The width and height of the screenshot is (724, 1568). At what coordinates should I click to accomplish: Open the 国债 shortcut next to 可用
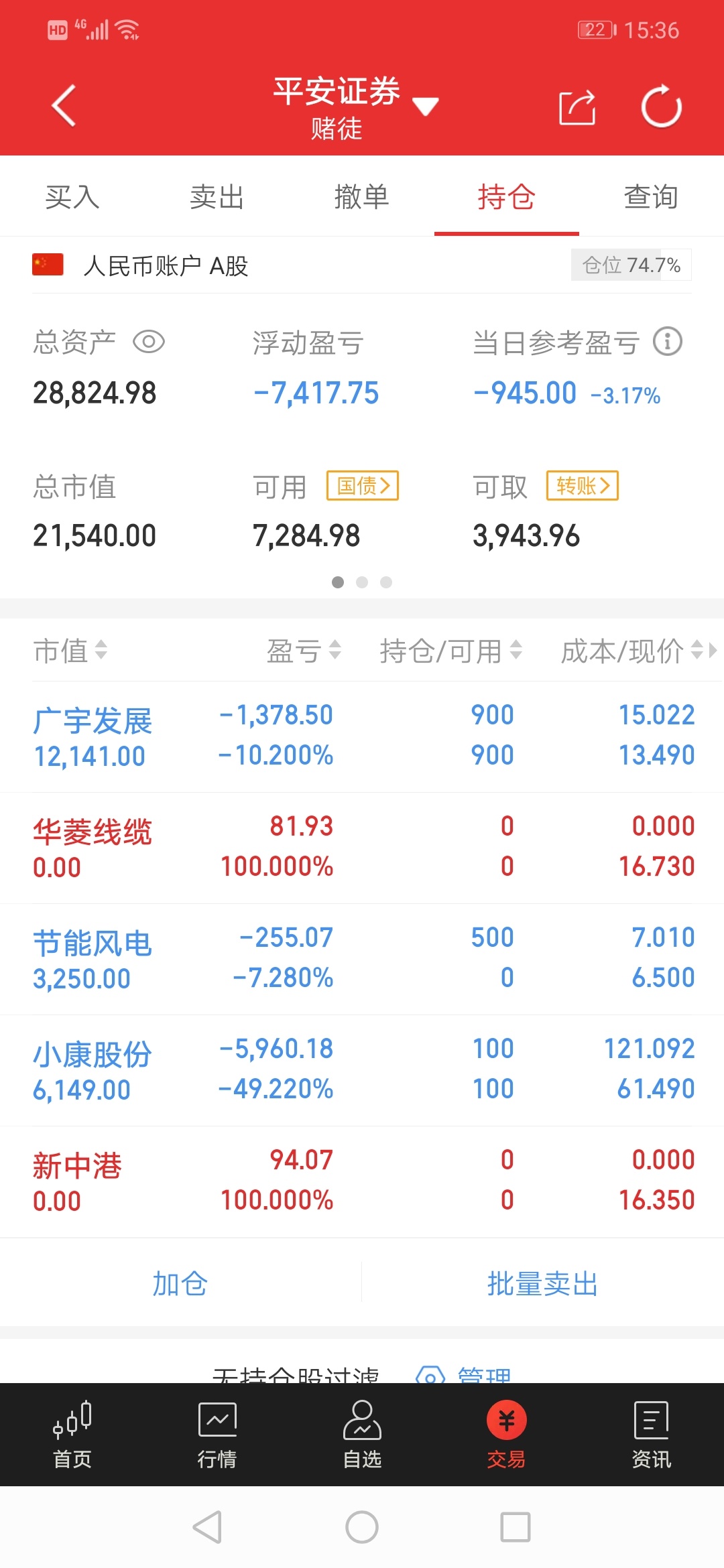point(363,486)
